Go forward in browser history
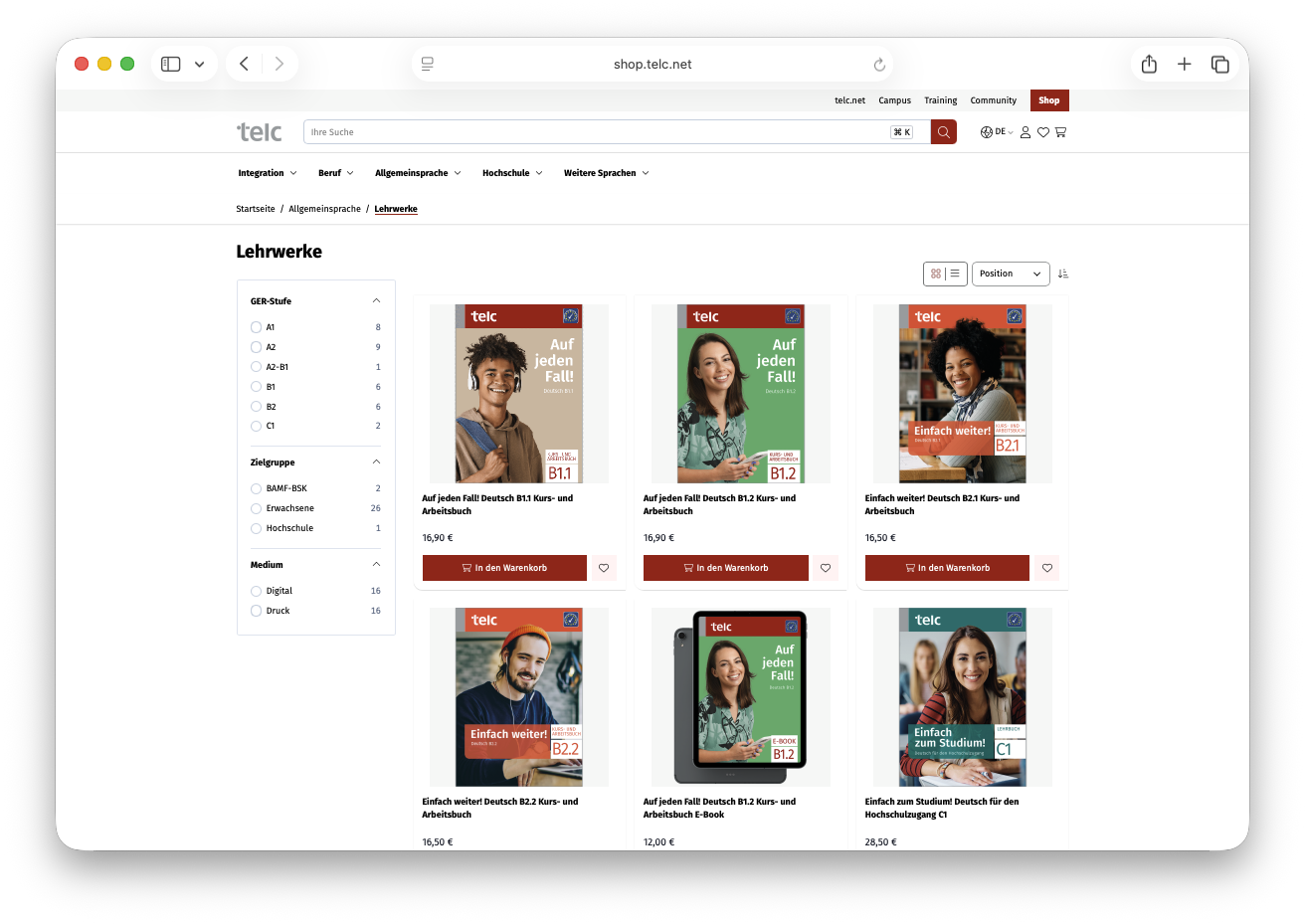 tap(280, 64)
